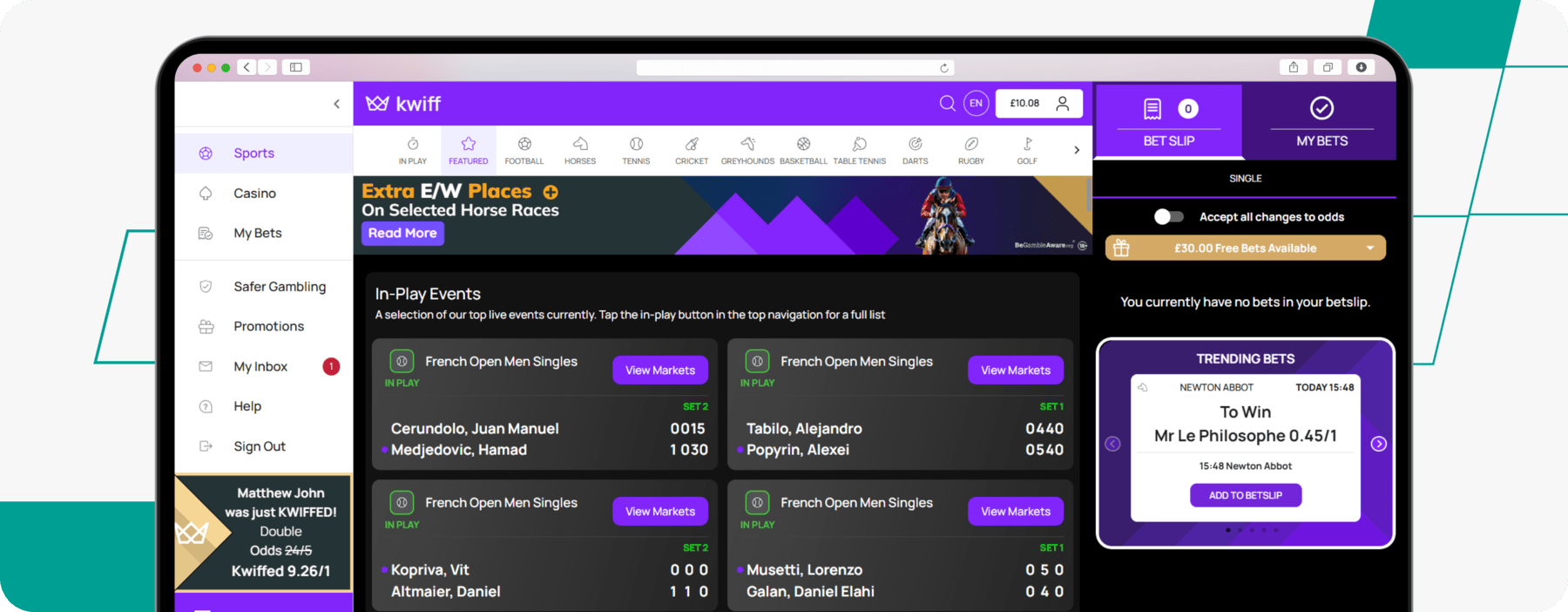
Task: Click Popyrin, Alexei player name
Action: tap(798, 450)
